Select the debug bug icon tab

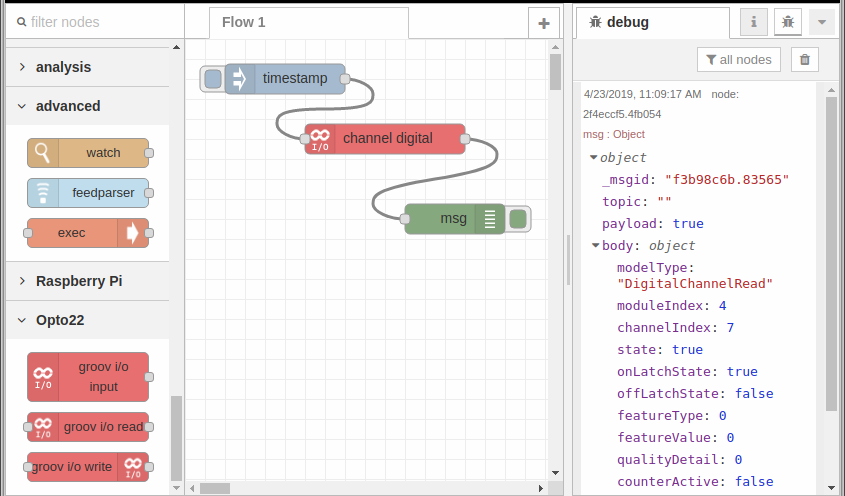(x=788, y=22)
